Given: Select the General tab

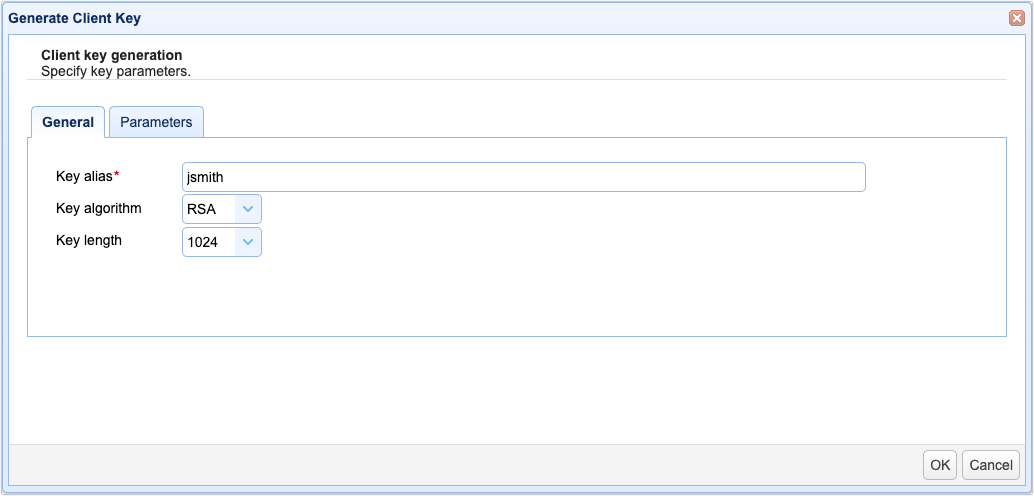Looking at the screenshot, I should pos(68,122).
